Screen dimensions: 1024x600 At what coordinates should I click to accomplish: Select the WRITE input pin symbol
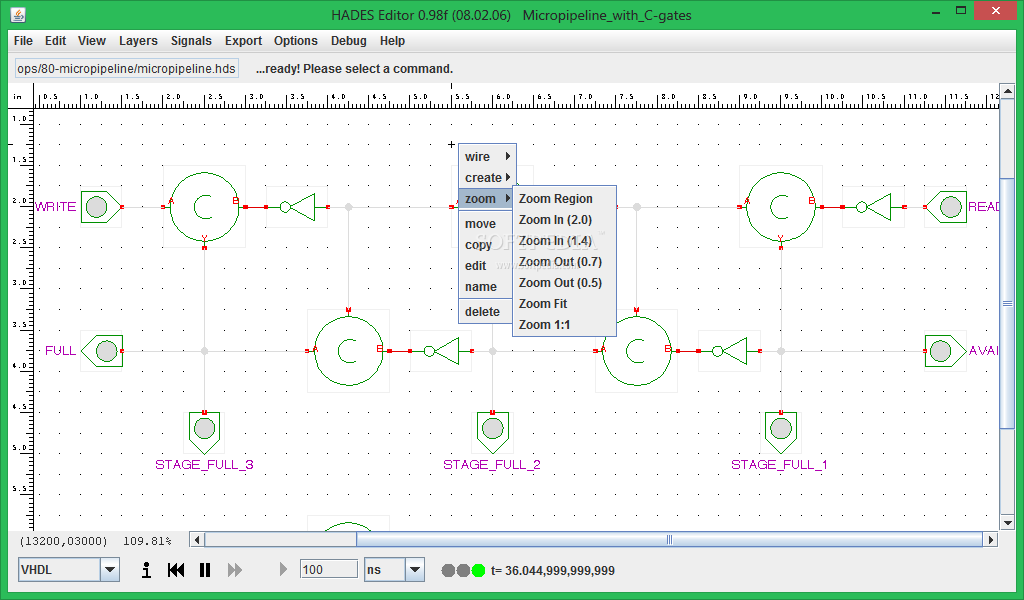(101, 207)
